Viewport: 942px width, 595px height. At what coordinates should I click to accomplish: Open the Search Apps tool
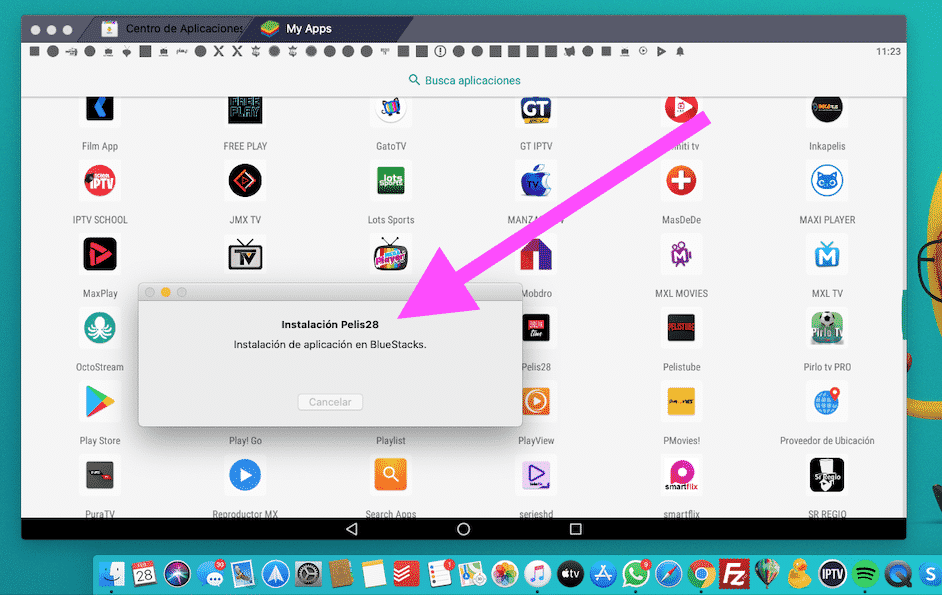[x=390, y=475]
